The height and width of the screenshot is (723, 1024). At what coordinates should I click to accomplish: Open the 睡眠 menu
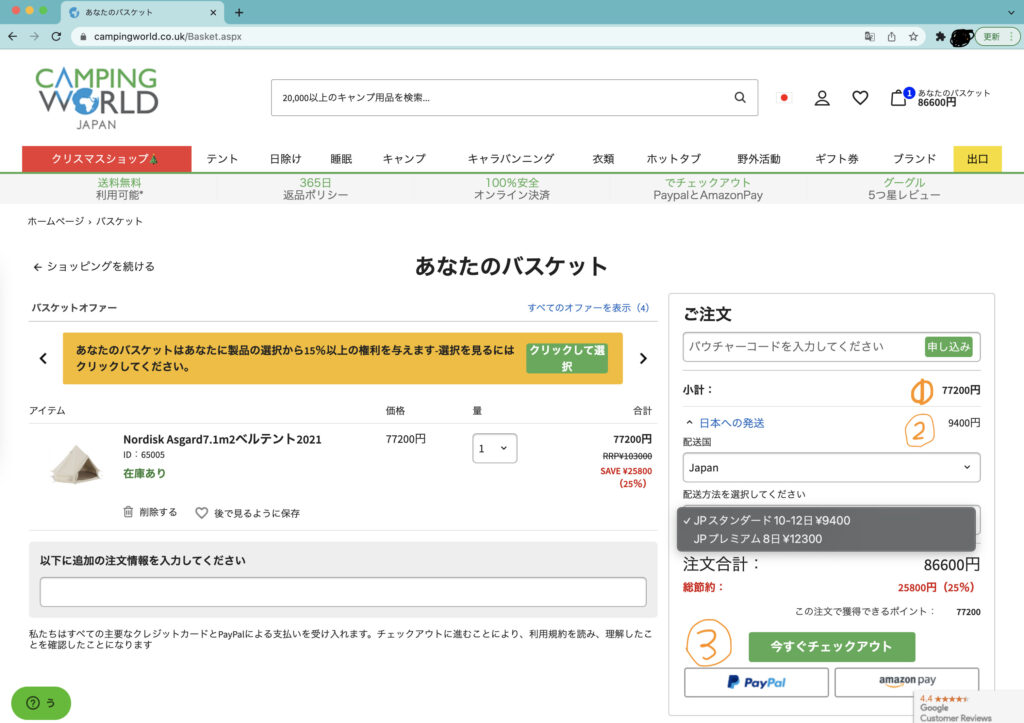point(341,159)
